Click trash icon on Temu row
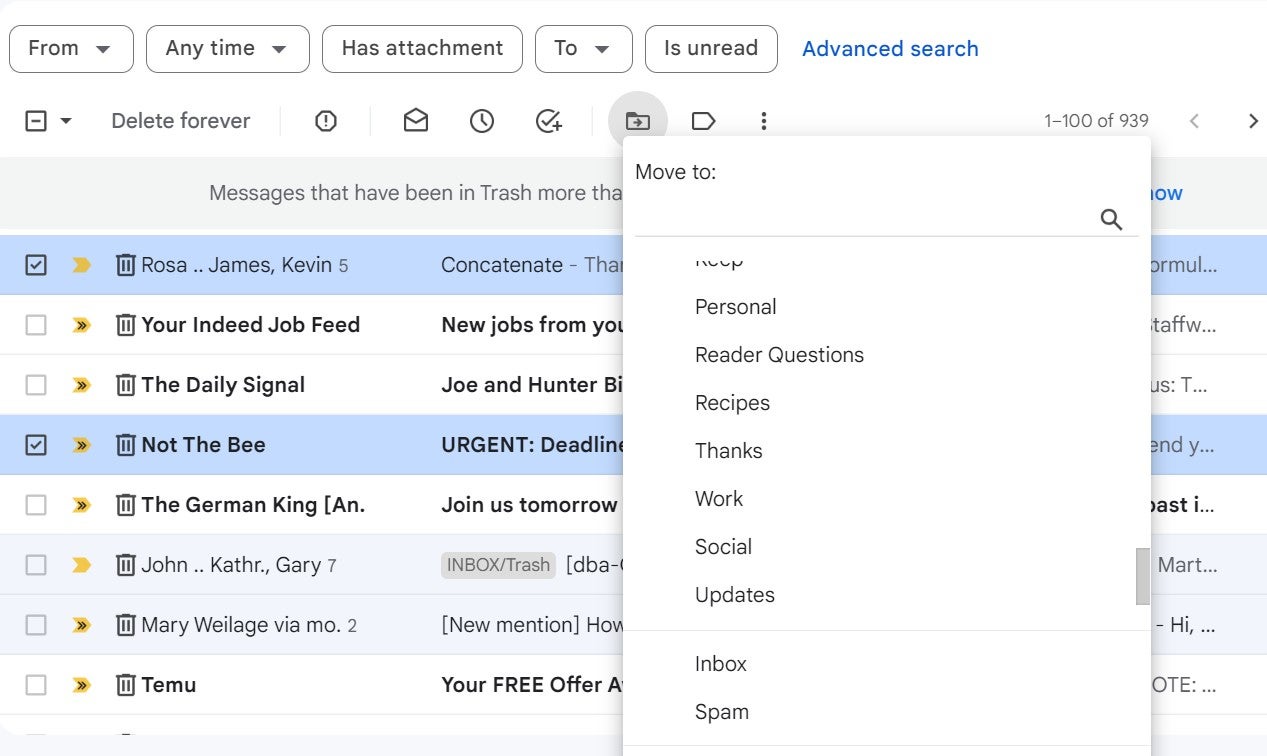1267x756 pixels. 125,685
